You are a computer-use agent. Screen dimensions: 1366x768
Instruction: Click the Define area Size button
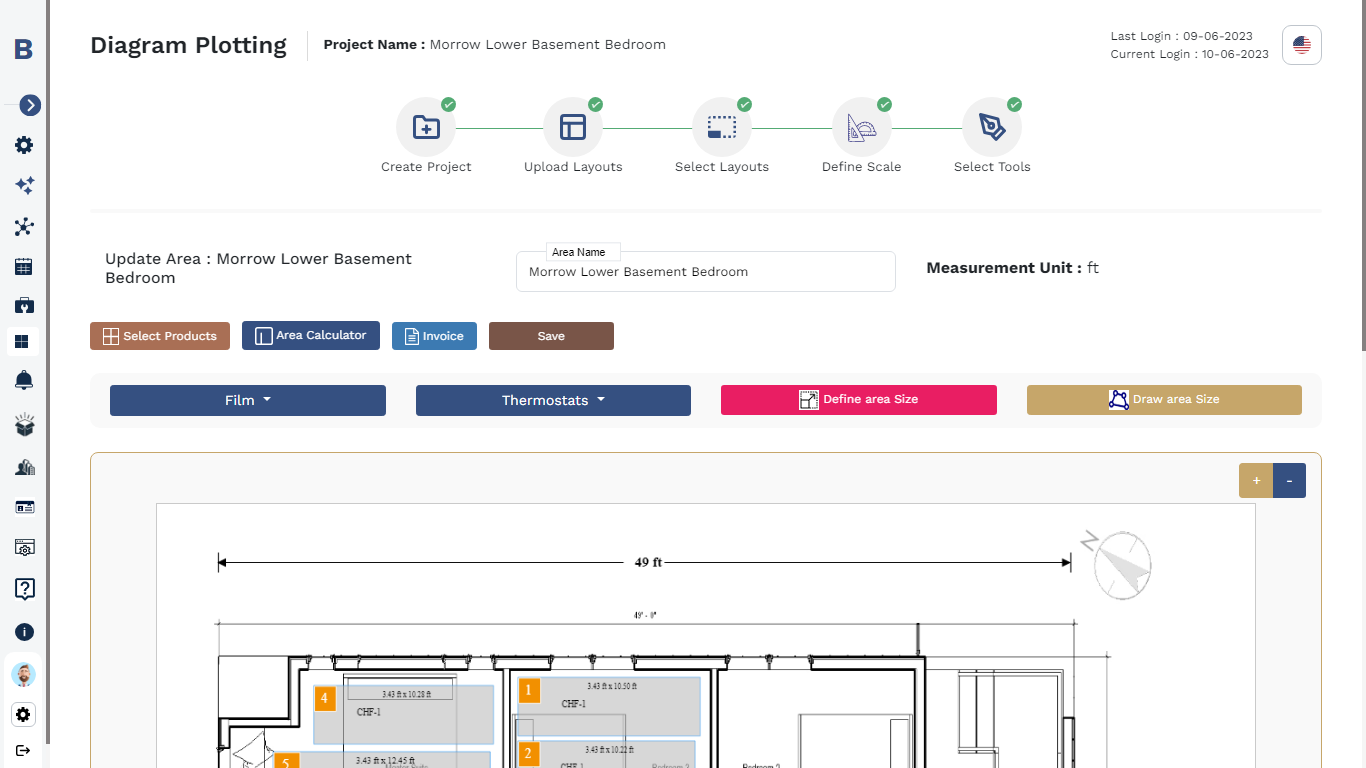[x=858, y=399]
